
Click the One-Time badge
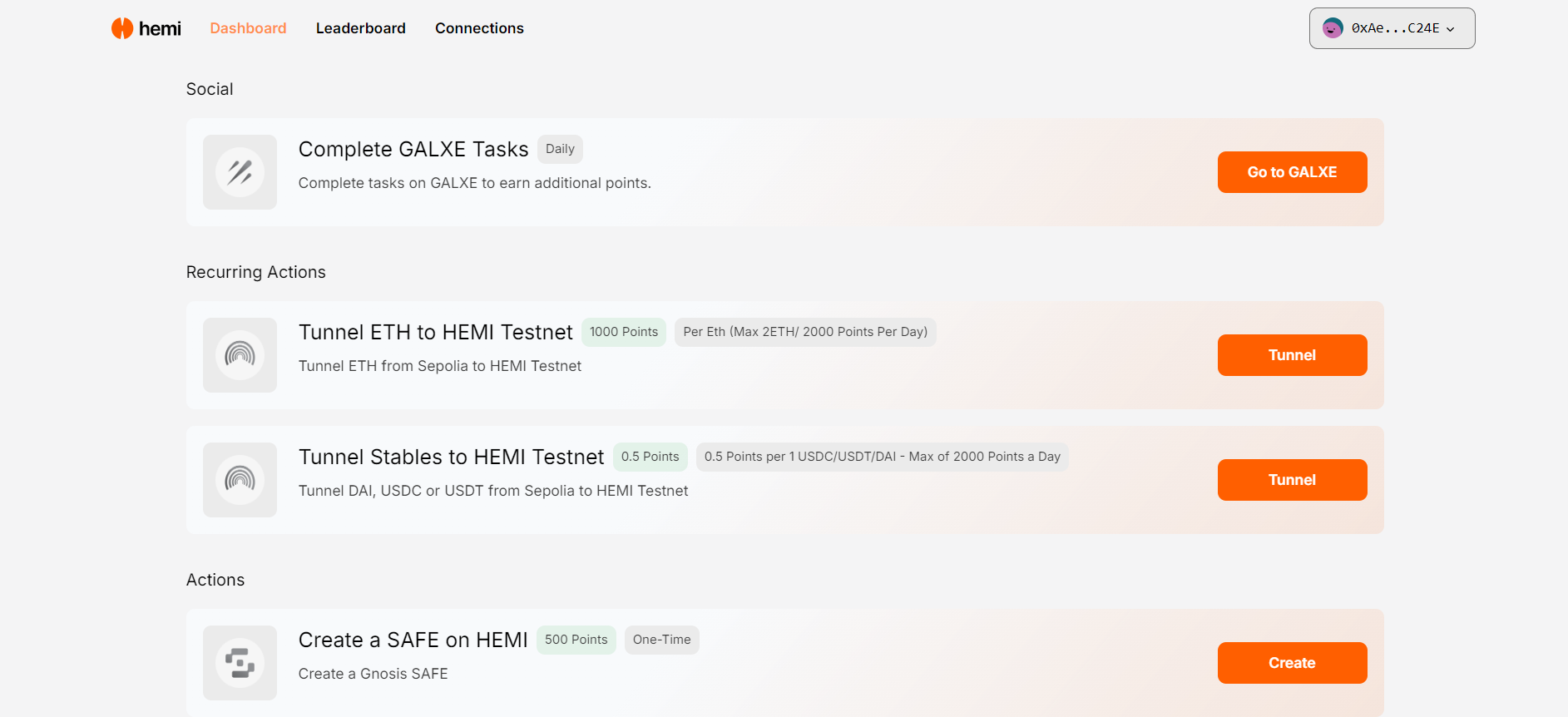pyautogui.click(x=662, y=640)
